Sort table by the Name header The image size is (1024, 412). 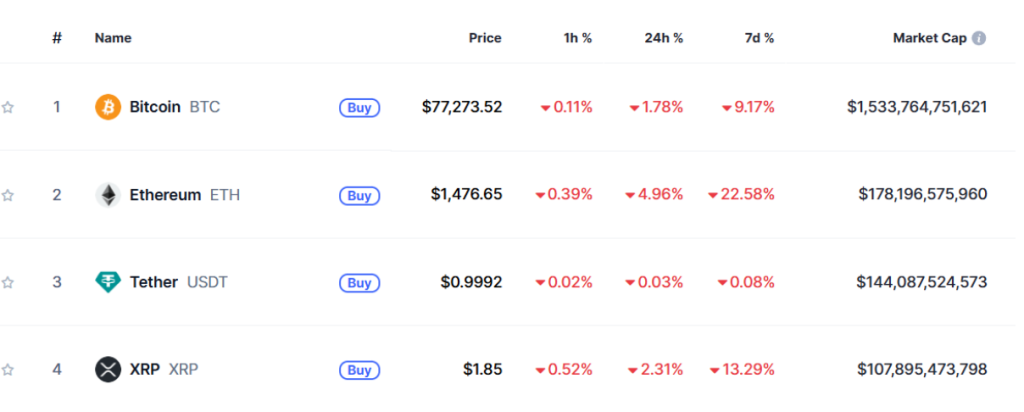(x=113, y=38)
